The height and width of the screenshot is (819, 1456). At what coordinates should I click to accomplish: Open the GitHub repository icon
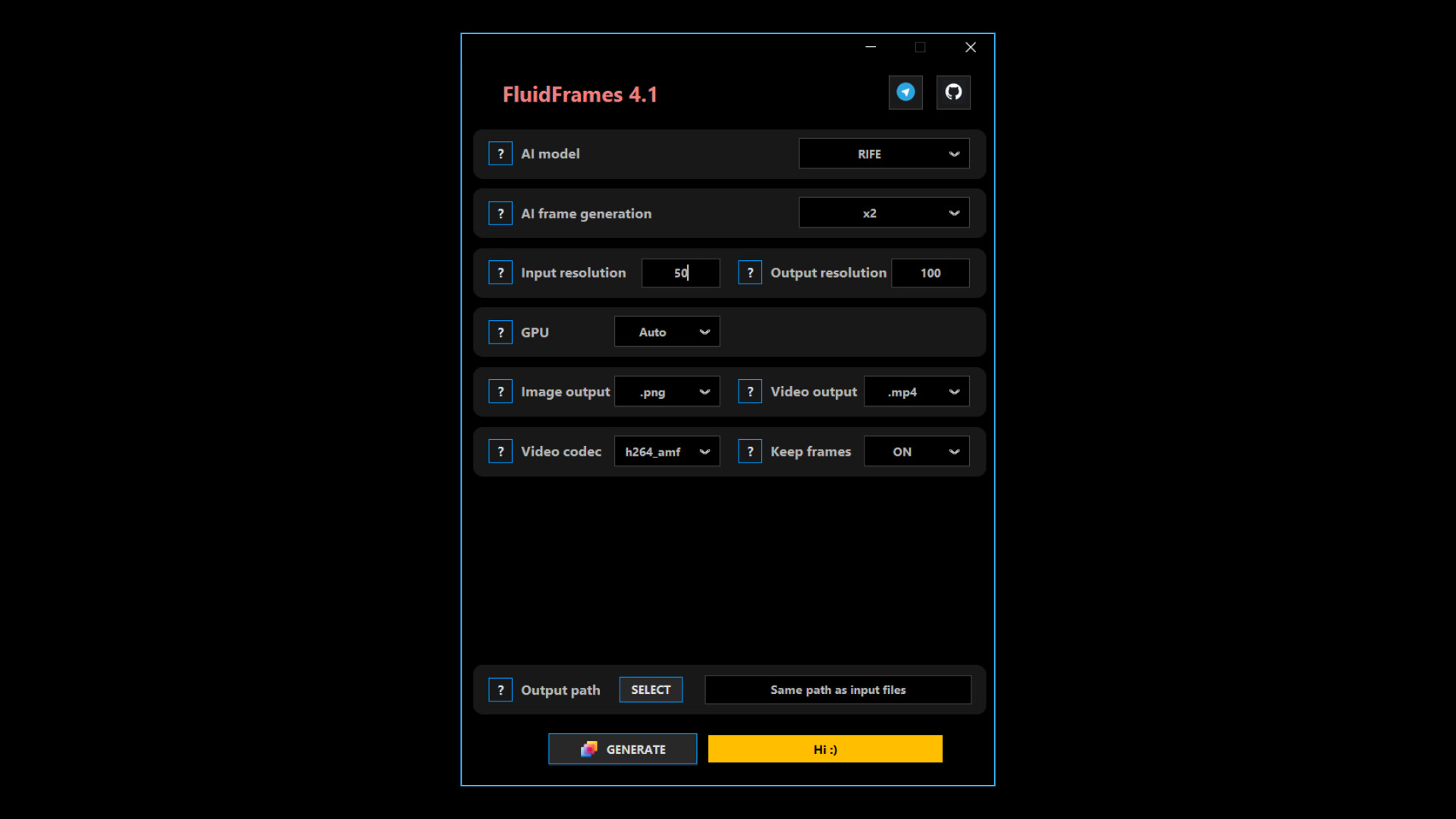(x=953, y=93)
